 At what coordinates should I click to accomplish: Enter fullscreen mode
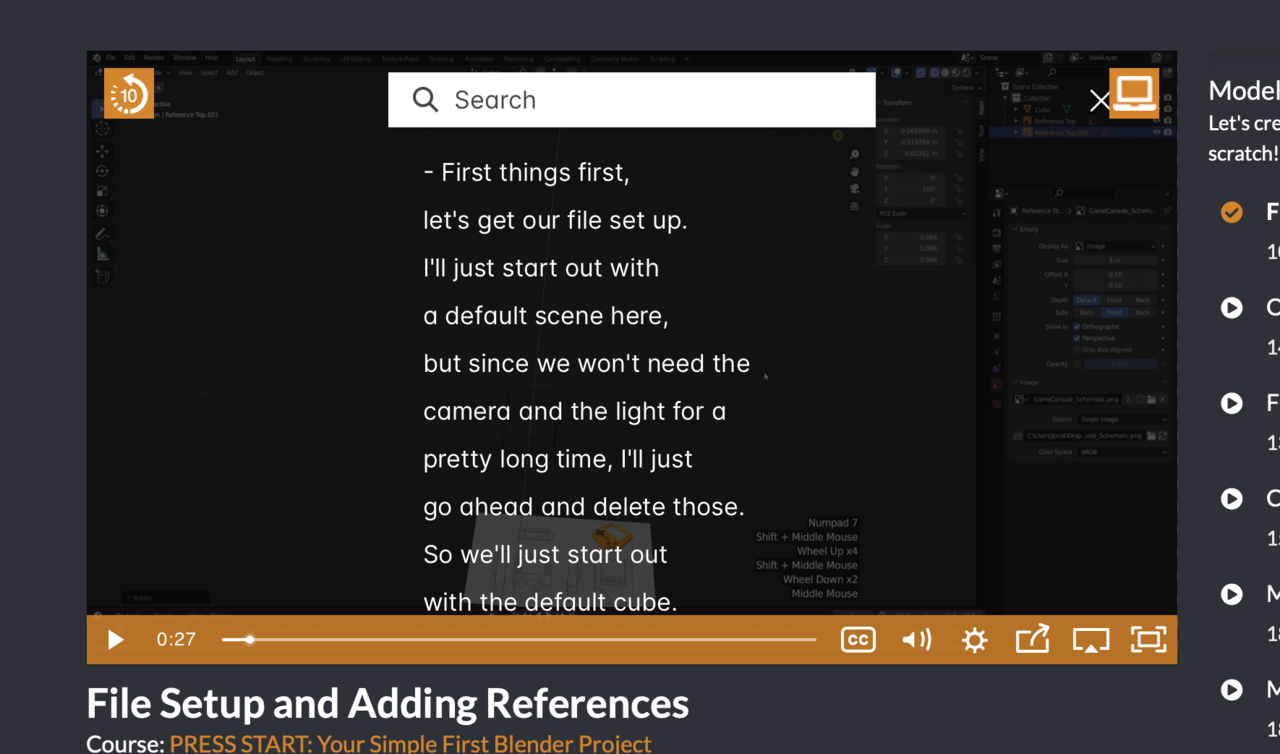[1148, 640]
